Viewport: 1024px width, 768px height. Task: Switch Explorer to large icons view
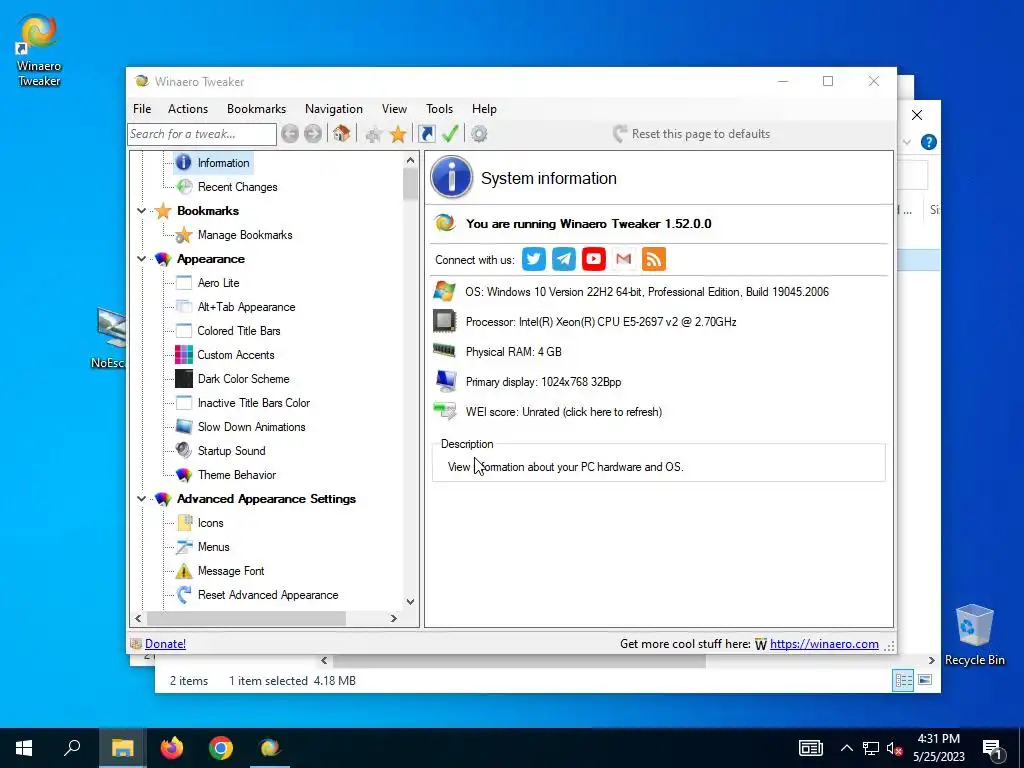click(x=925, y=680)
